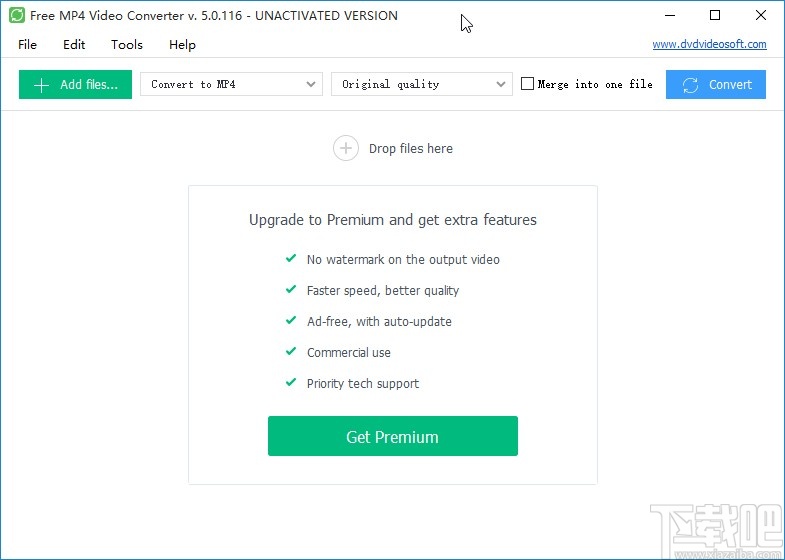785x560 pixels.
Task: Click 'Faster speed, better quality' text
Action: (383, 290)
